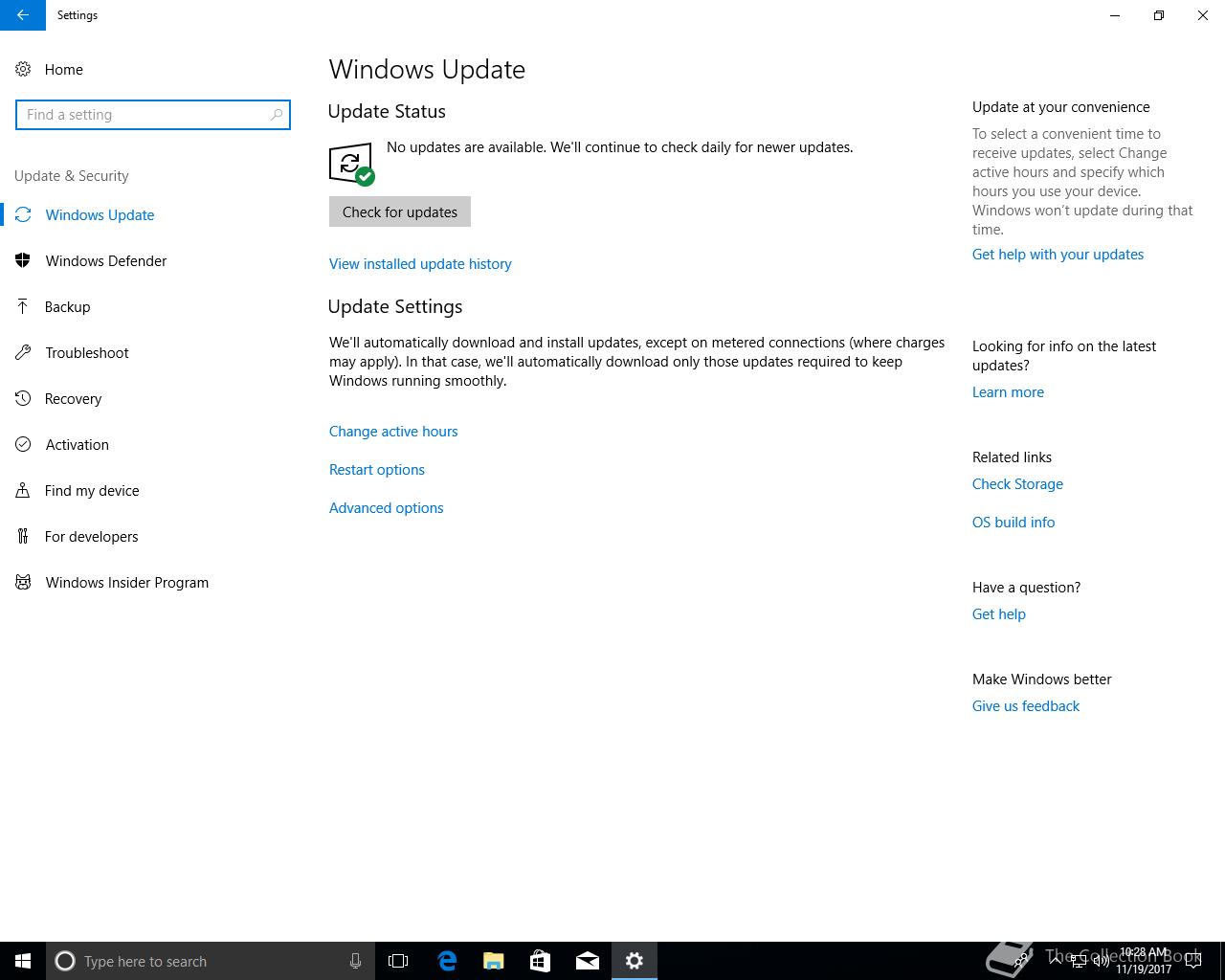Open OS build info link
This screenshot has height=980, width=1225.
click(1013, 522)
